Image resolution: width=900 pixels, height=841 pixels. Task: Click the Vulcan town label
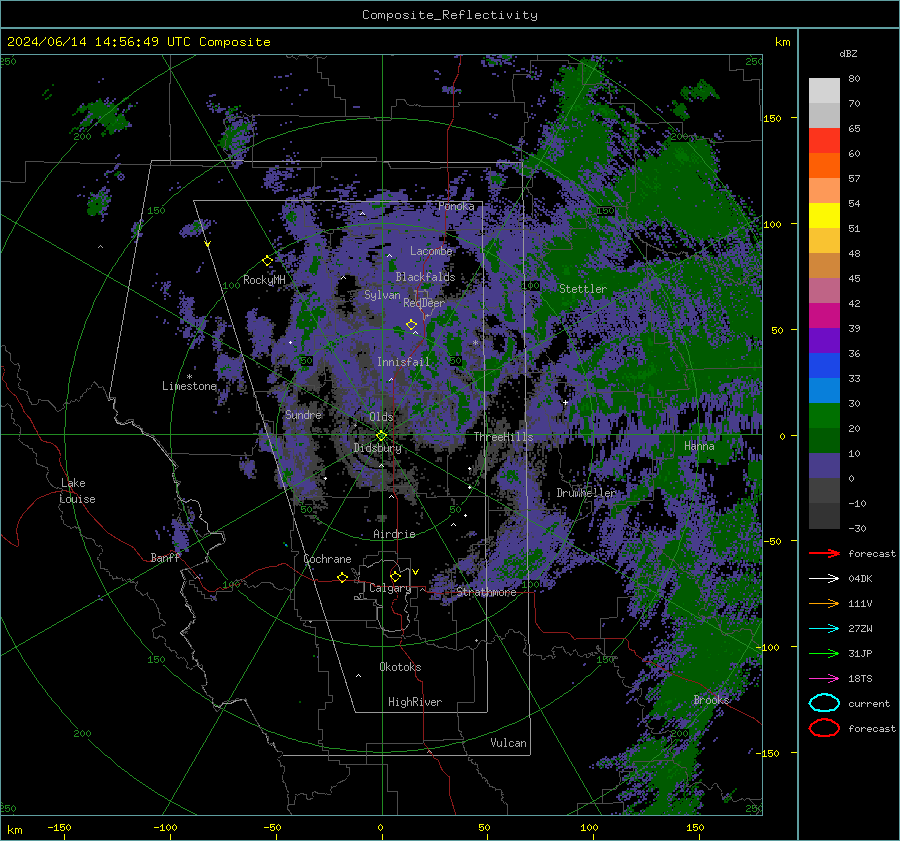click(x=508, y=743)
